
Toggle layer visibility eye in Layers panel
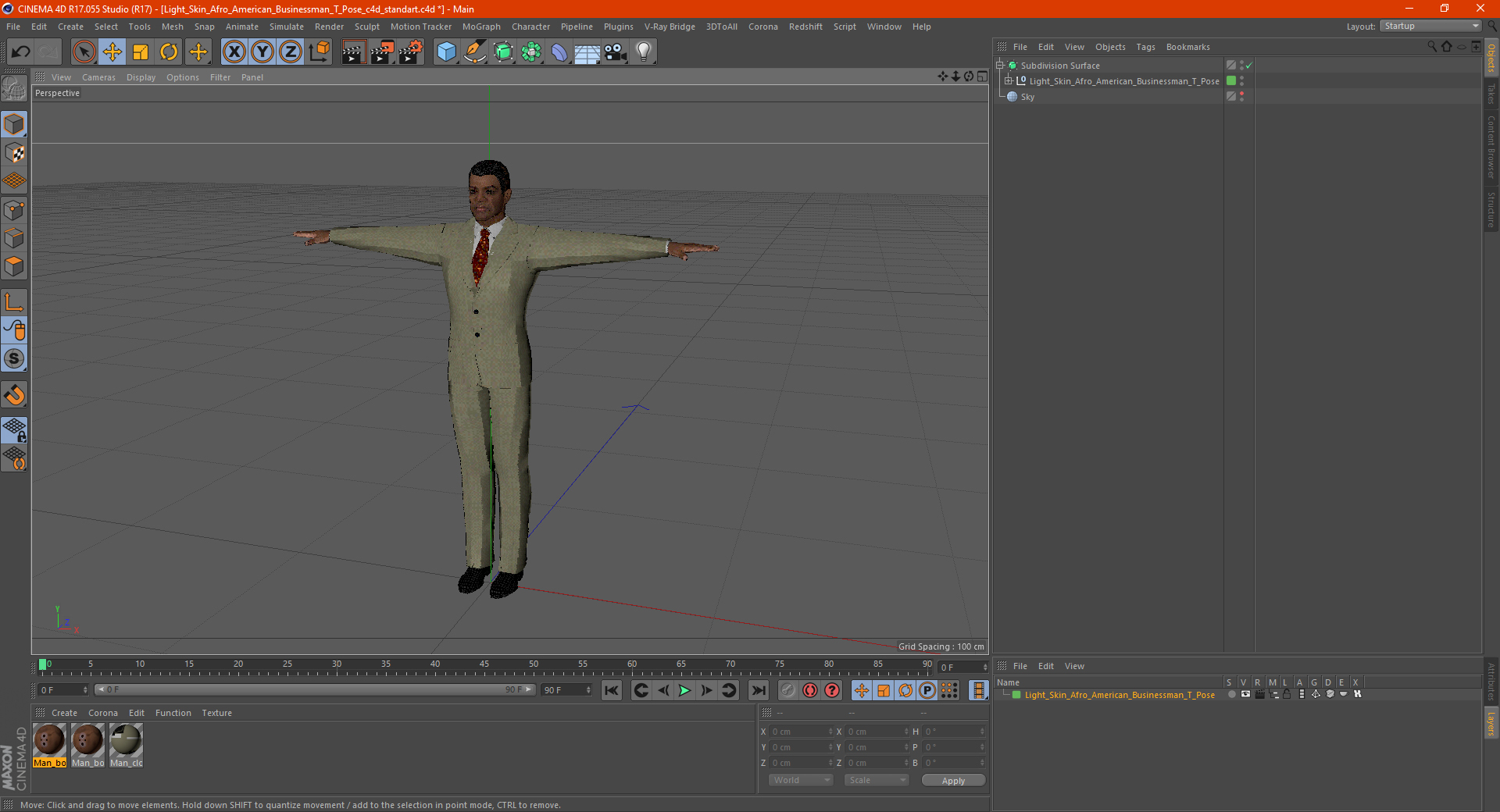1245,694
